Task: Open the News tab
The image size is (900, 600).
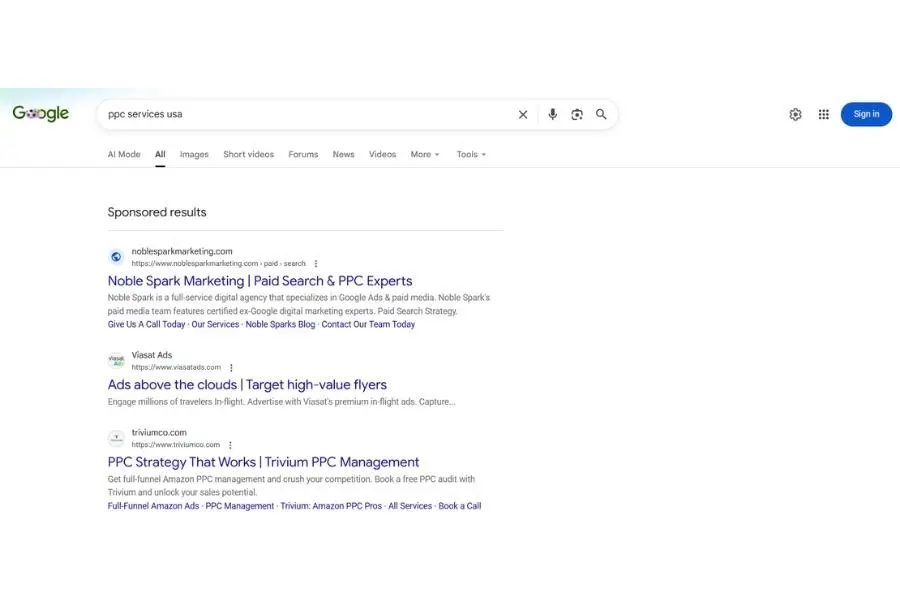Action: (343, 154)
